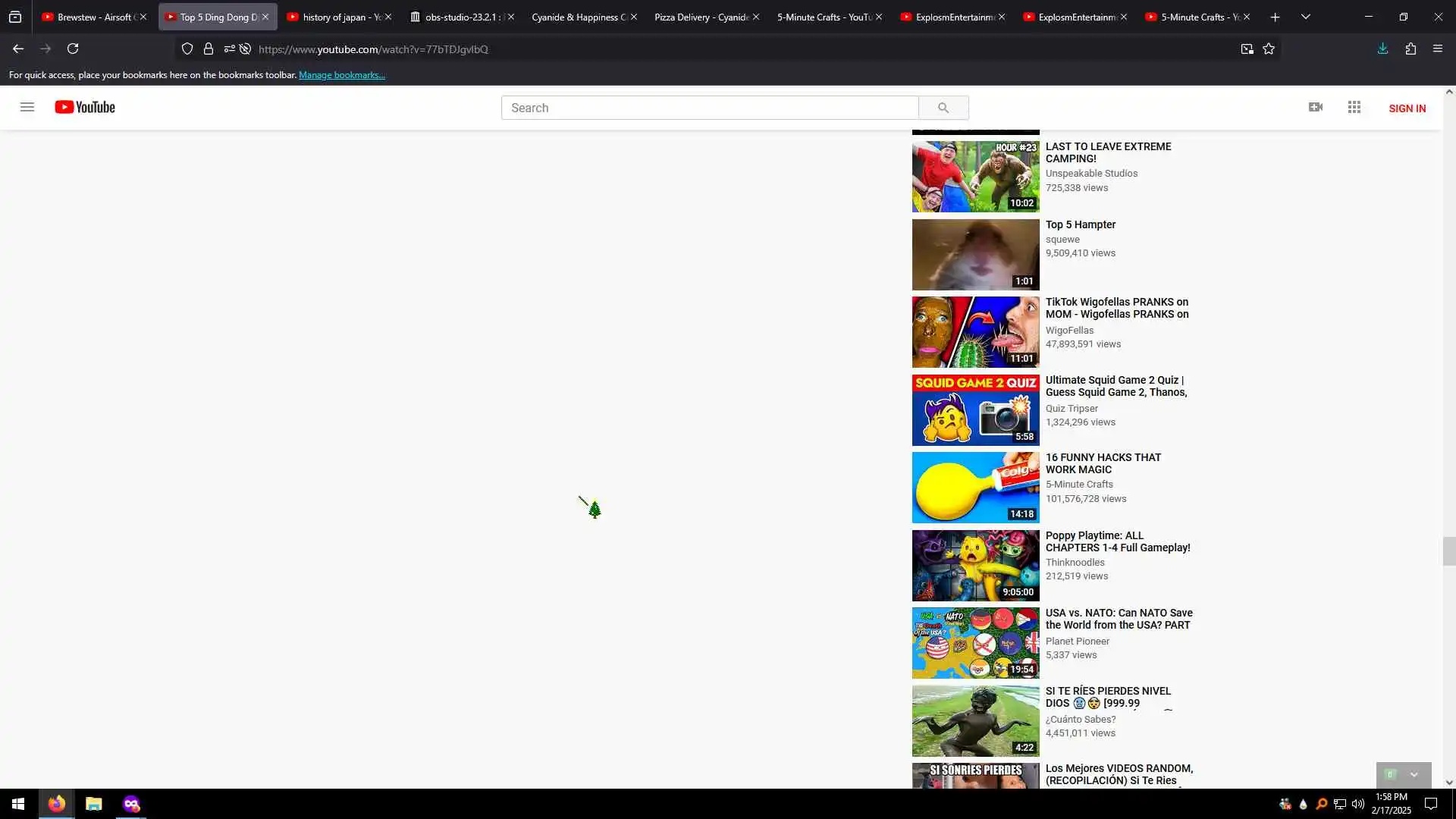Image resolution: width=1456 pixels, height=819 pixels.
Task: Click the tracking protection shield icon
Action: 187,49
